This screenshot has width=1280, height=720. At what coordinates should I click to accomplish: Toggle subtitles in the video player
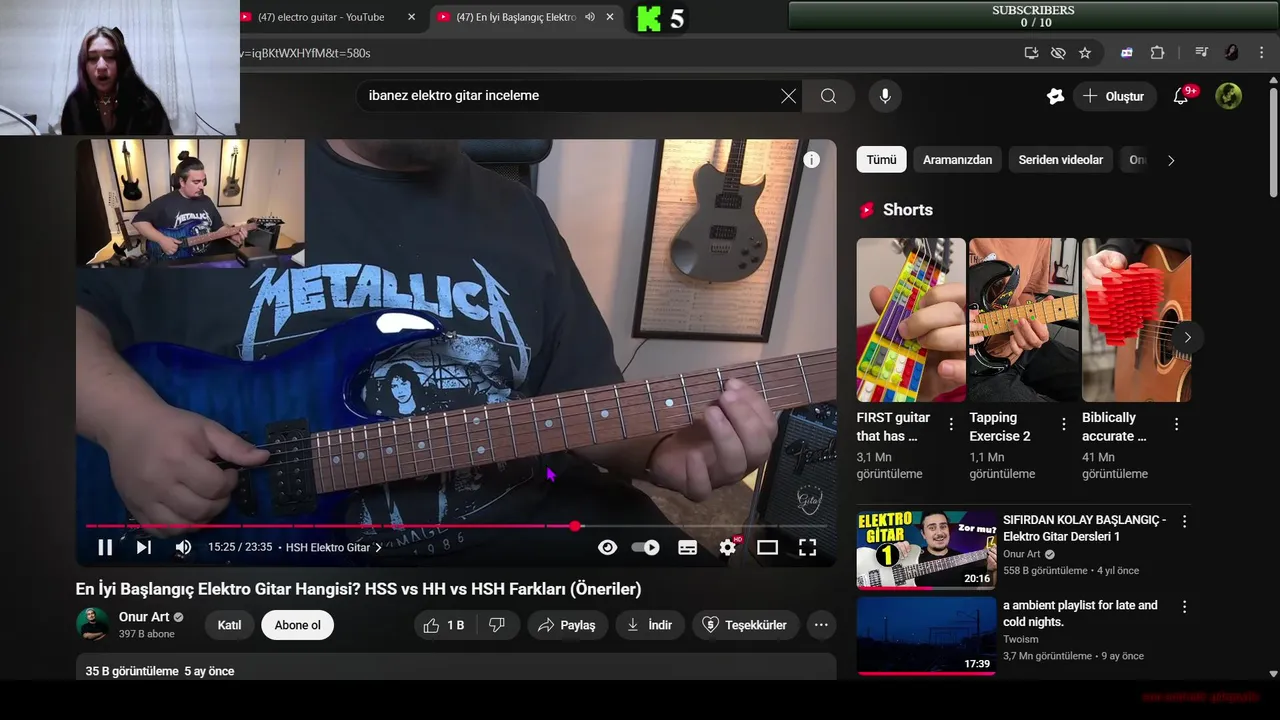[687, 547]
